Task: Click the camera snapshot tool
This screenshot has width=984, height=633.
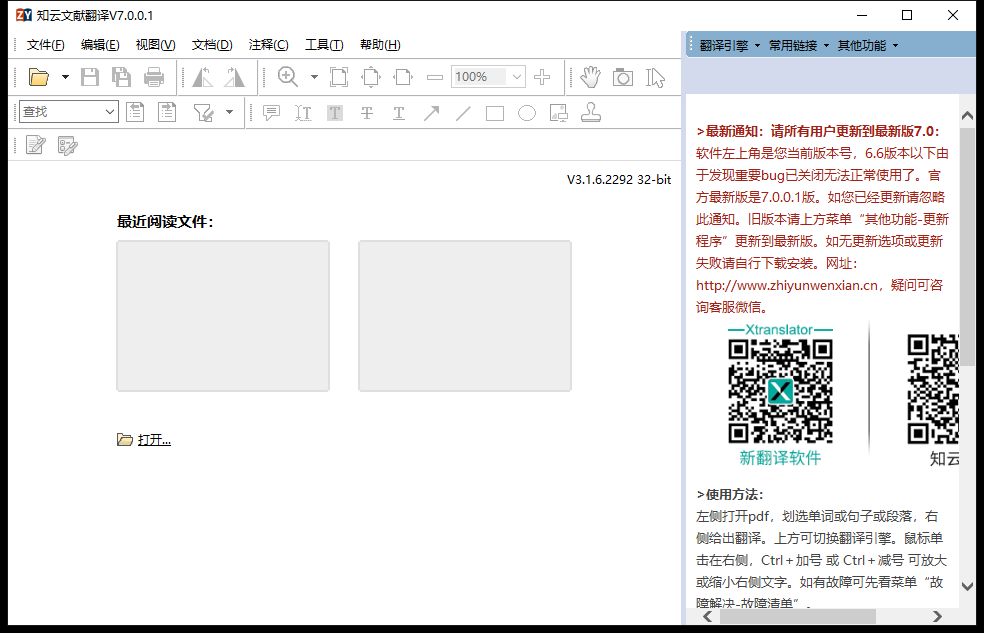Action: pos(623,77)
